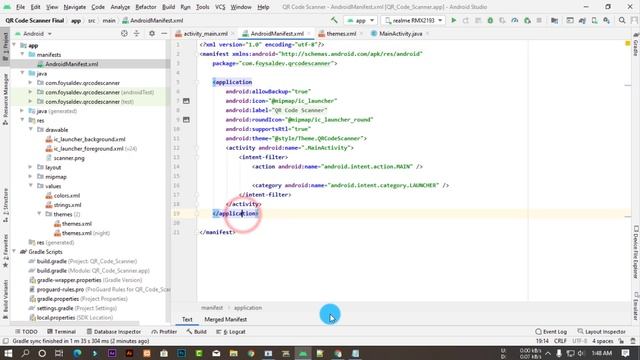Collapse the manifests folder
Viewport: 640px width, 360px height.
(x=23, y=55)
